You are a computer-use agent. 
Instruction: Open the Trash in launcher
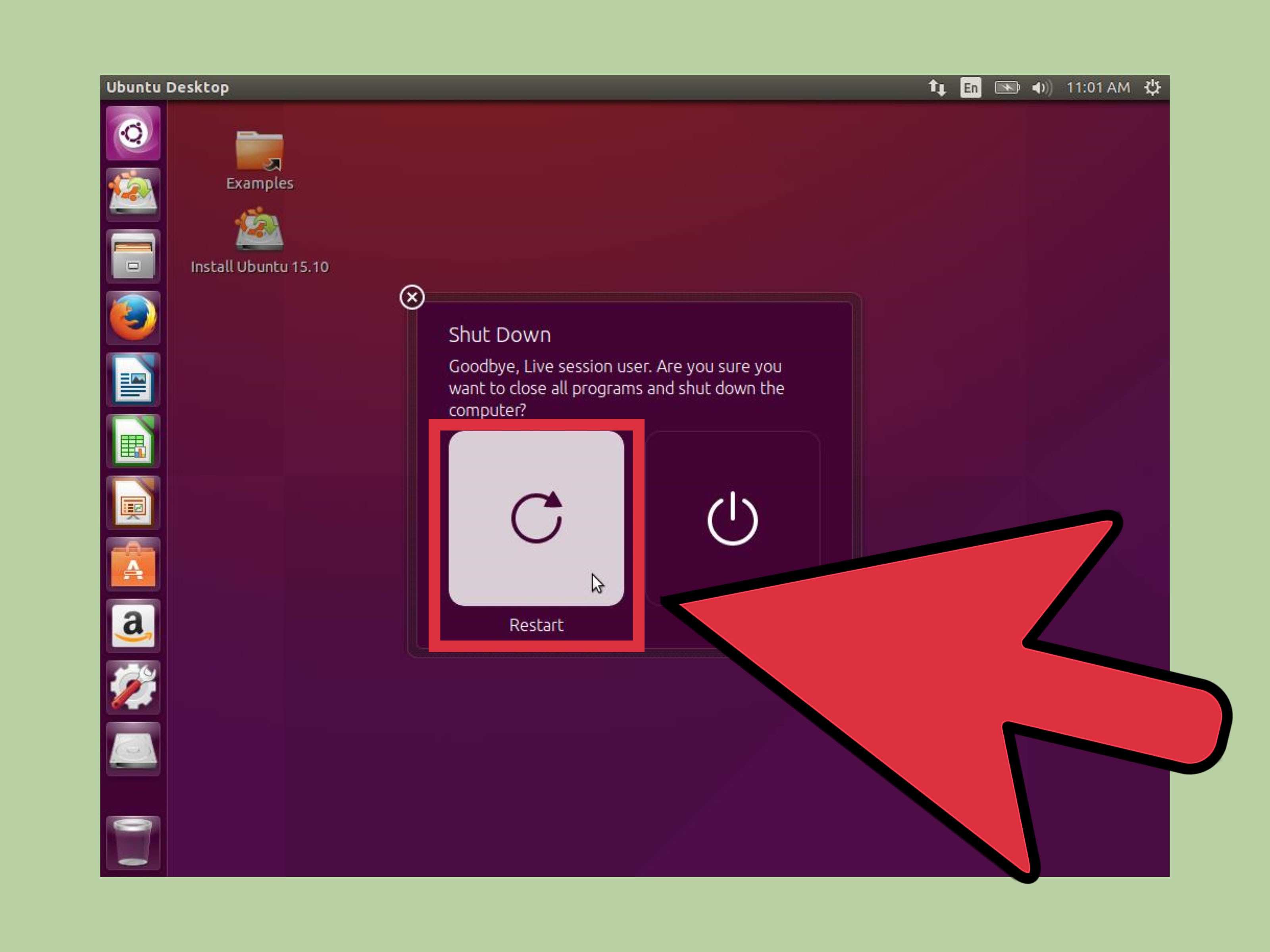click(133, 843)
